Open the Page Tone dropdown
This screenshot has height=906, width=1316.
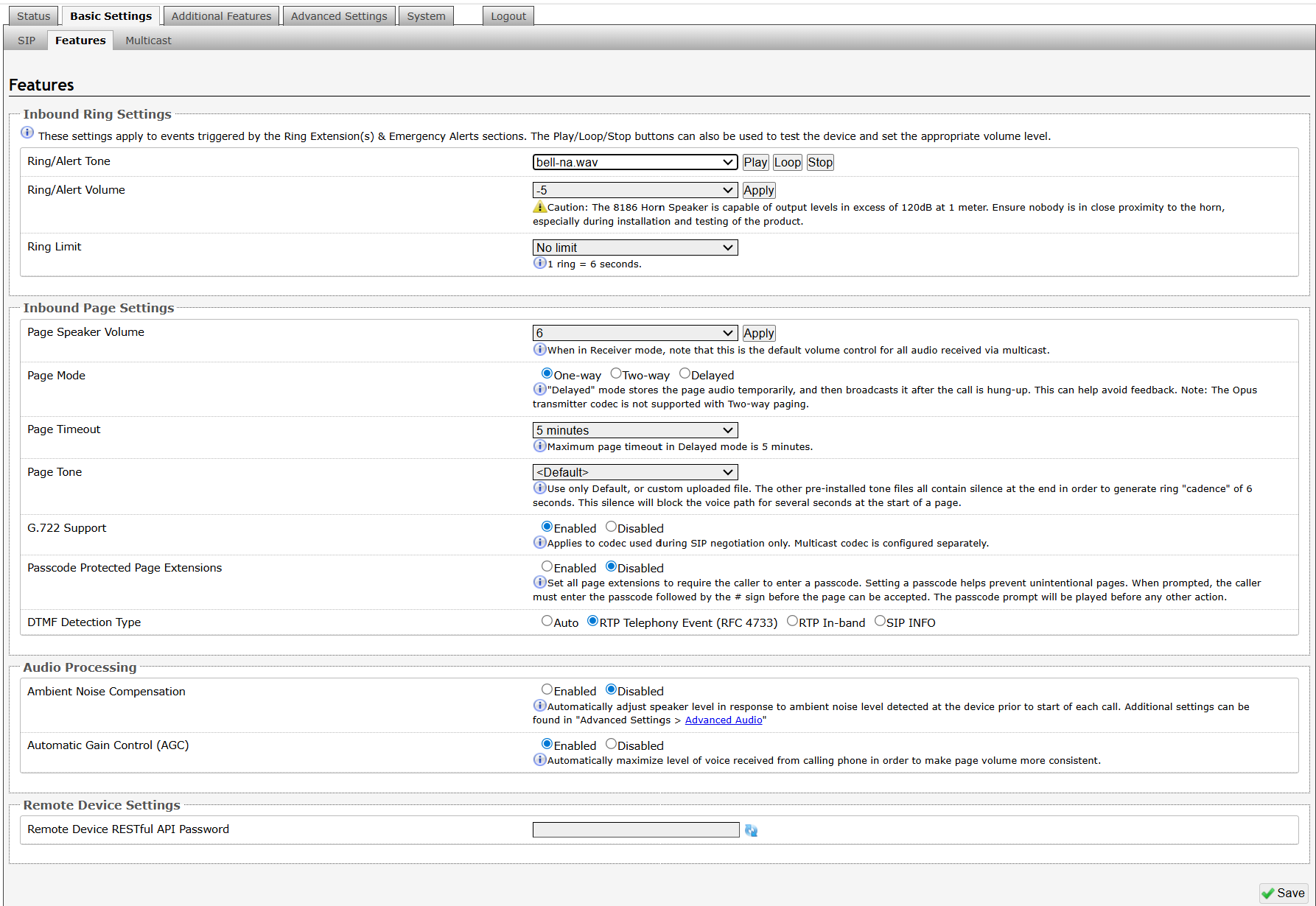coord(635,472)
